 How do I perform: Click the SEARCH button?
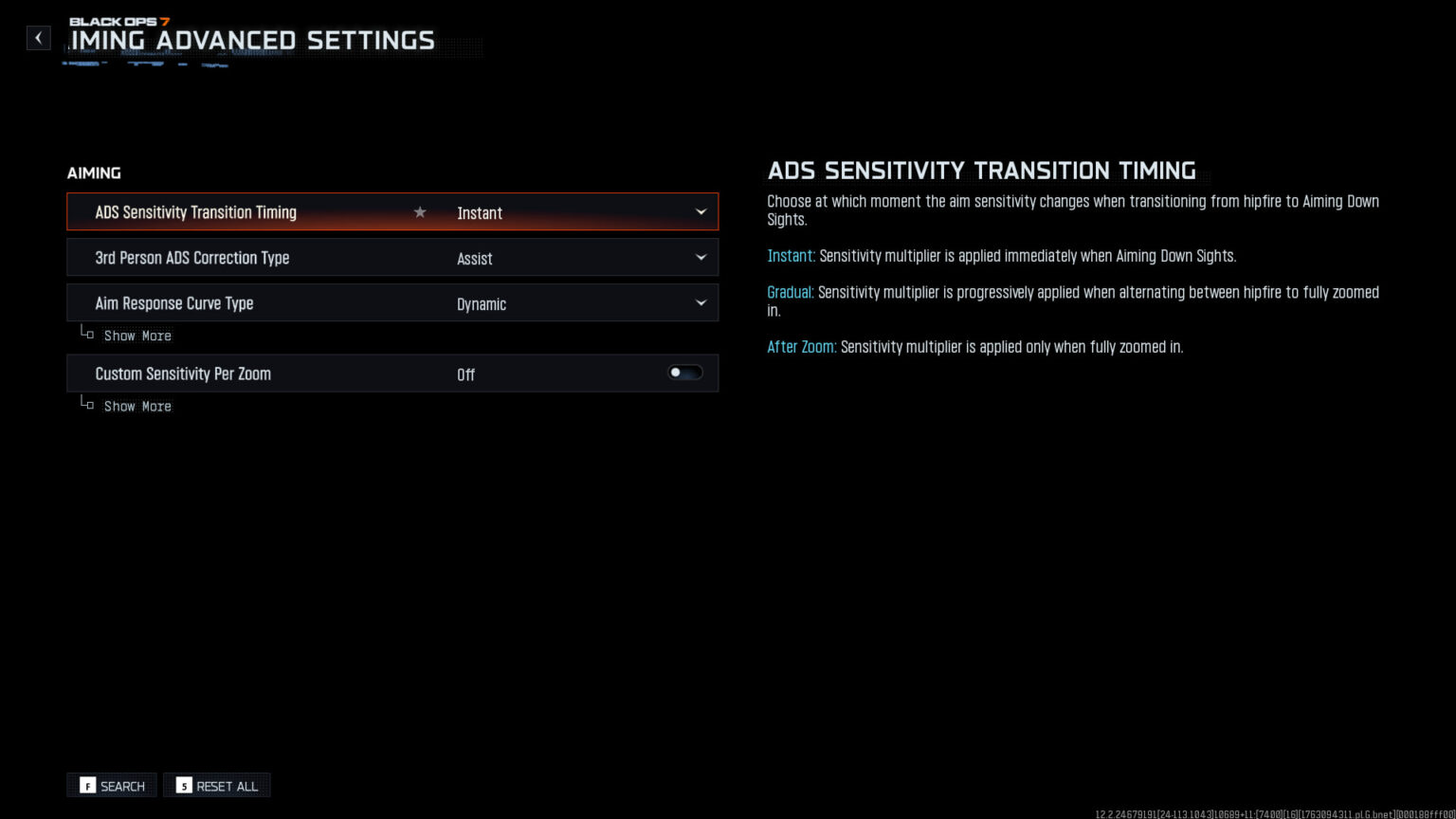pos(111,785)
